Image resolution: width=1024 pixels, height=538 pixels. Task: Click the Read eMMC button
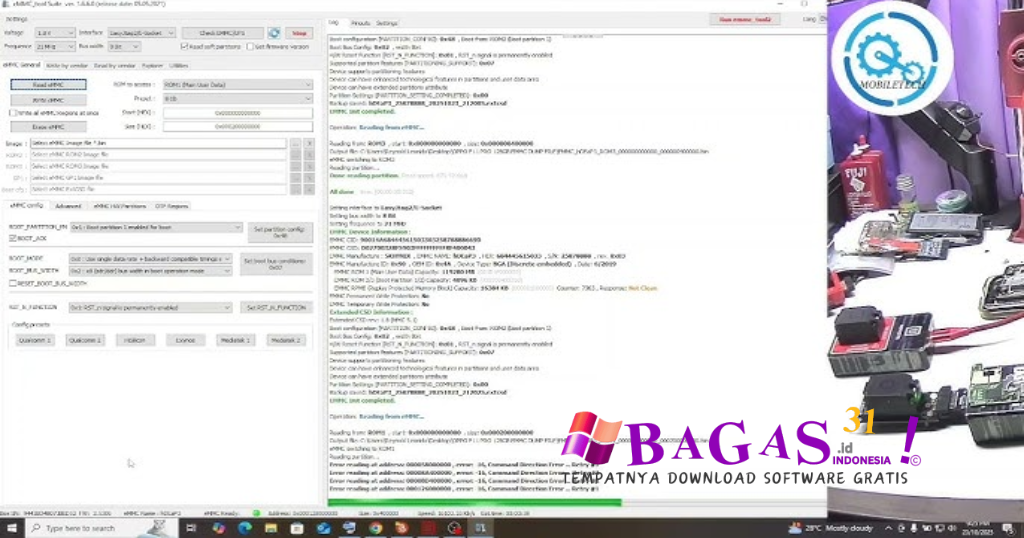48,85
